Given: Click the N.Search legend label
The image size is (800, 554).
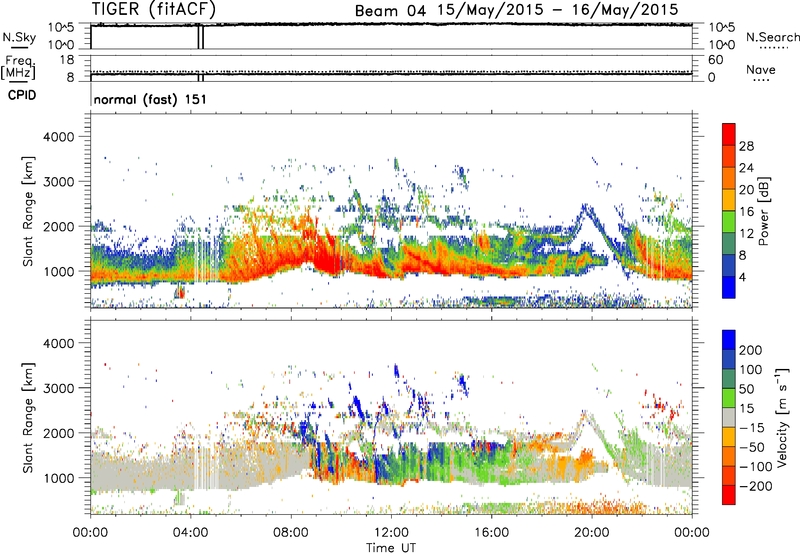Looking at the screenshot, I should pyautogui.click(x=772, y=37).
